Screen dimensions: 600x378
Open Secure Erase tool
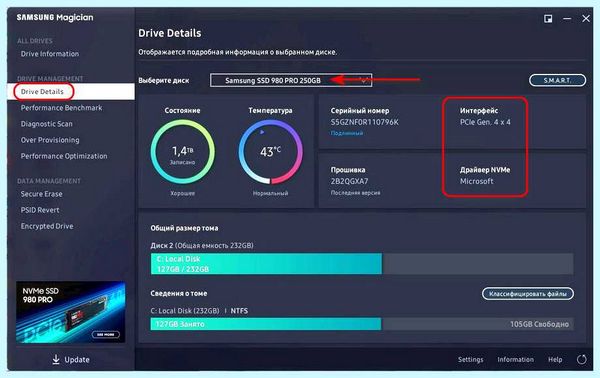(41, 194)
